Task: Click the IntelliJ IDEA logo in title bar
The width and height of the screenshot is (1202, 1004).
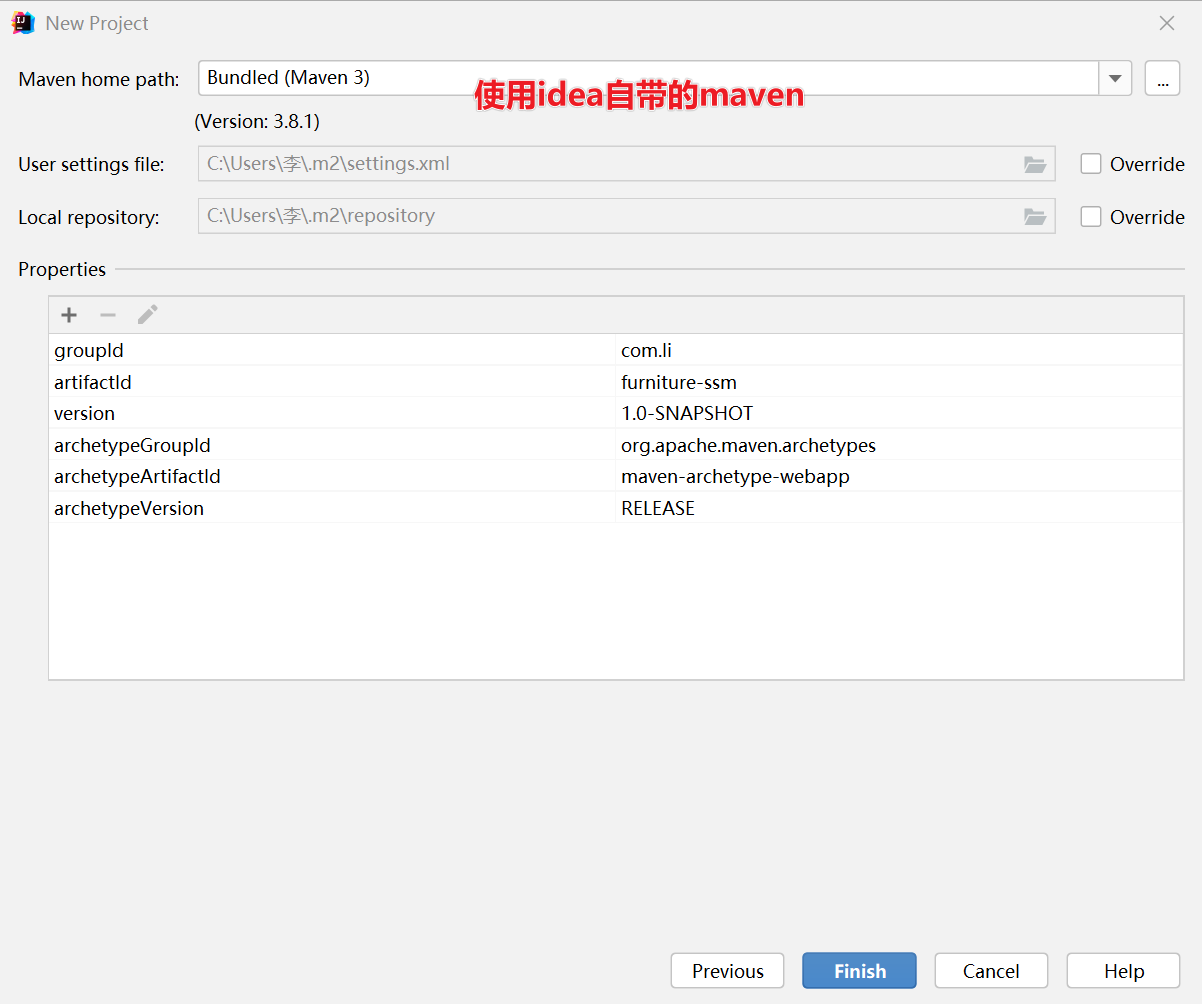Action: pos(23,23)
